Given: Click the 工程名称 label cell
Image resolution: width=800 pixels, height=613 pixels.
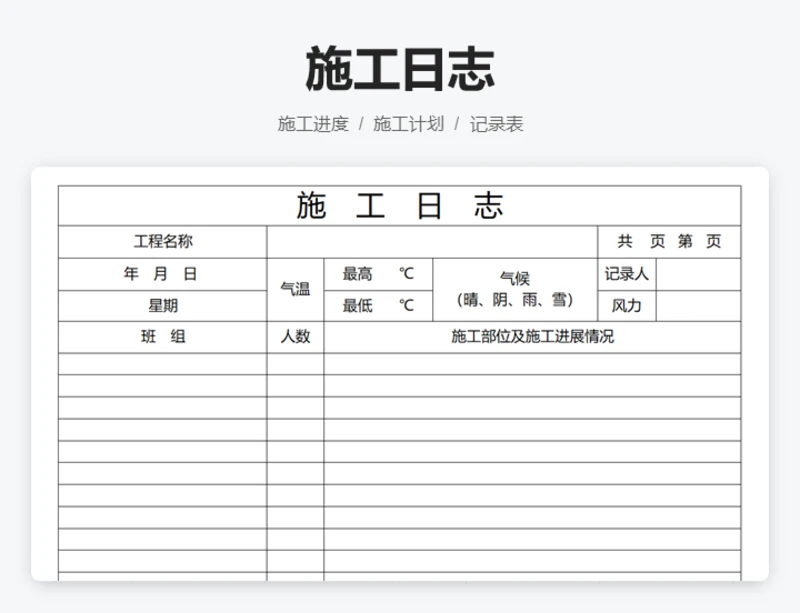Looking at the screenshot, I should pyautogui.click(x=163, y=242).
